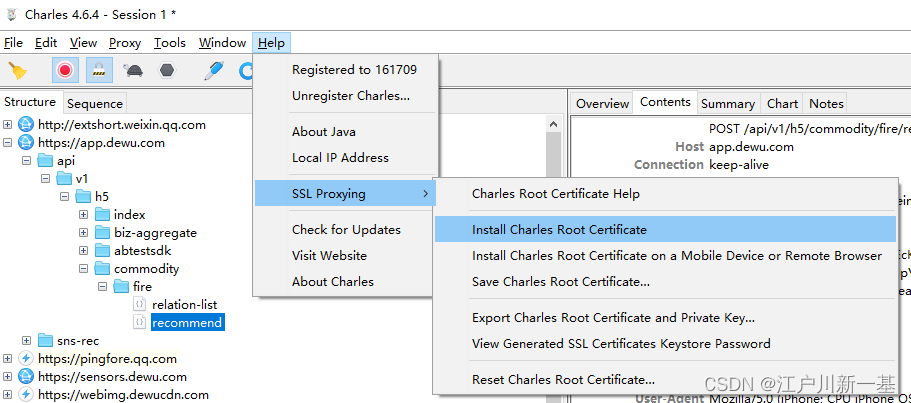This screenshot has height=403, width=911.
Task: Click the fire folder icon
Action: pyautogui.click(x=121, y=286)
